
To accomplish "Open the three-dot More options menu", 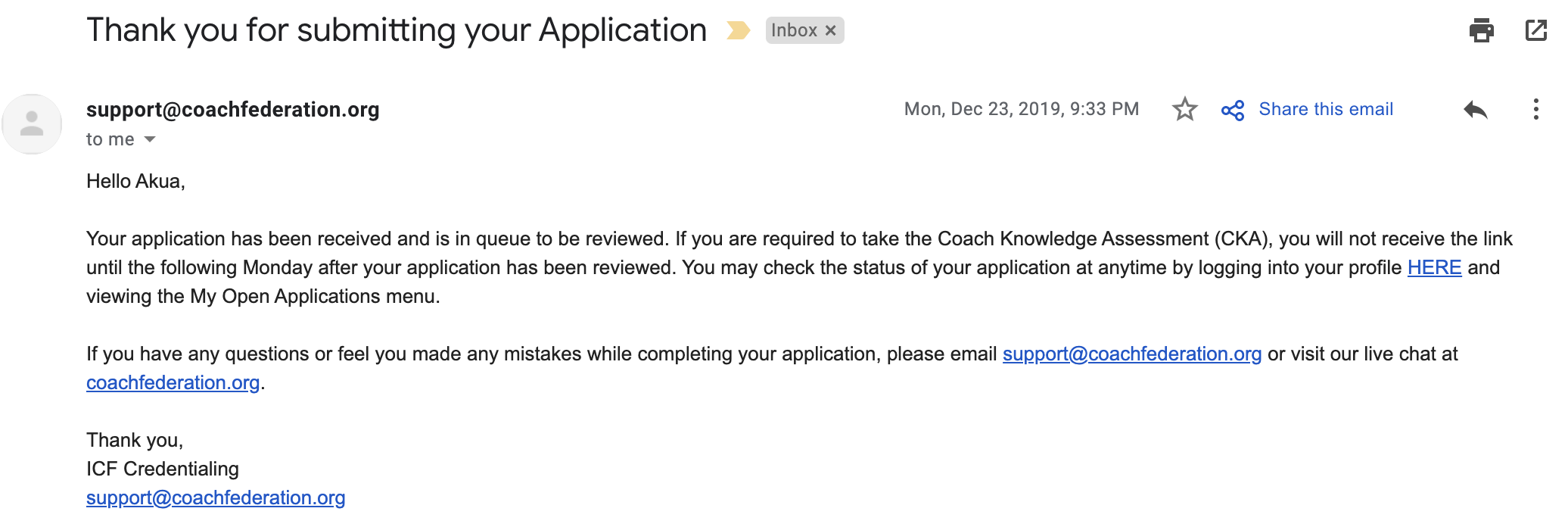I will pos(1535,109).
